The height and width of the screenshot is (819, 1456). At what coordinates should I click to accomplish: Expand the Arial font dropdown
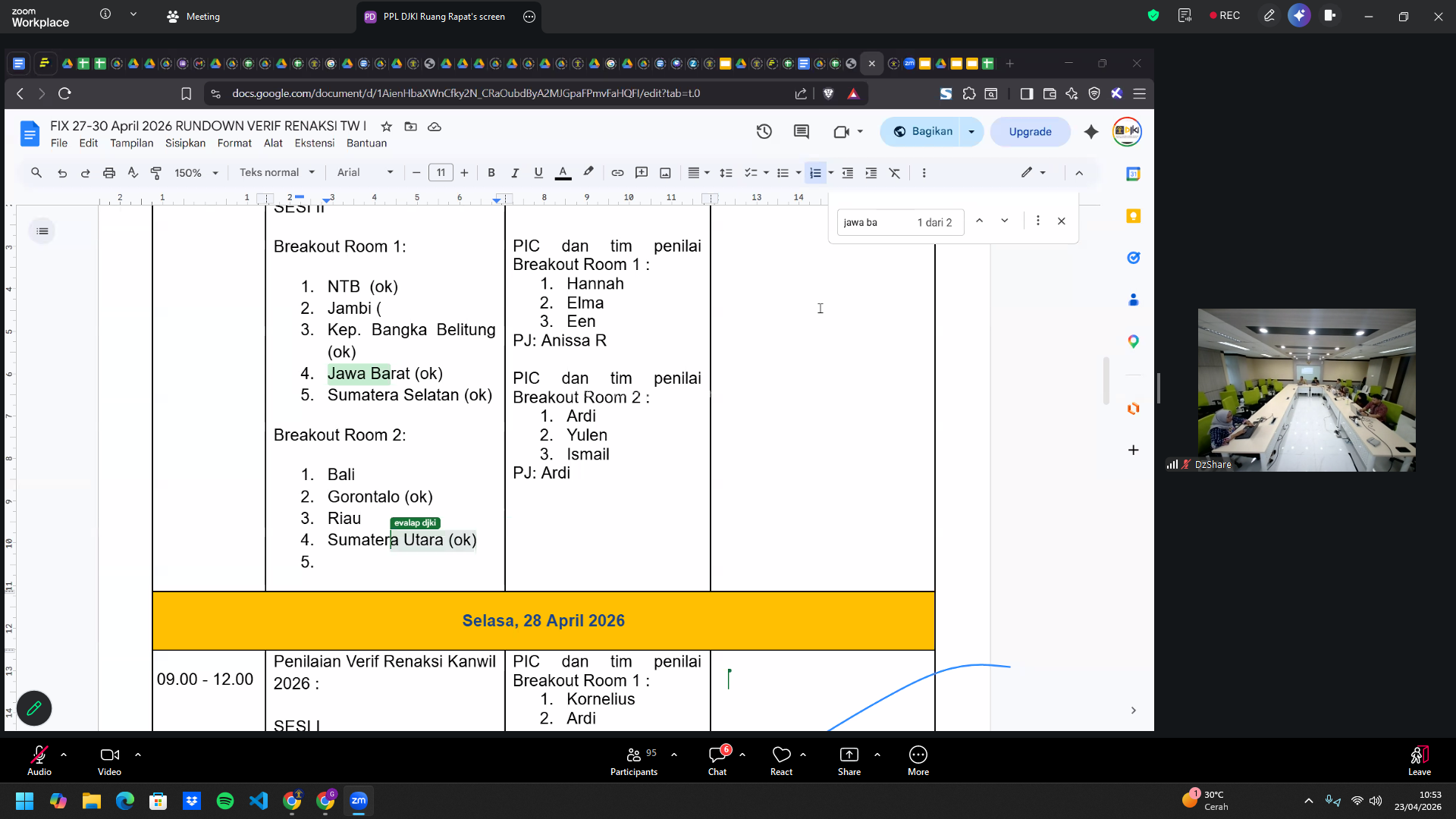click(366, 173)
